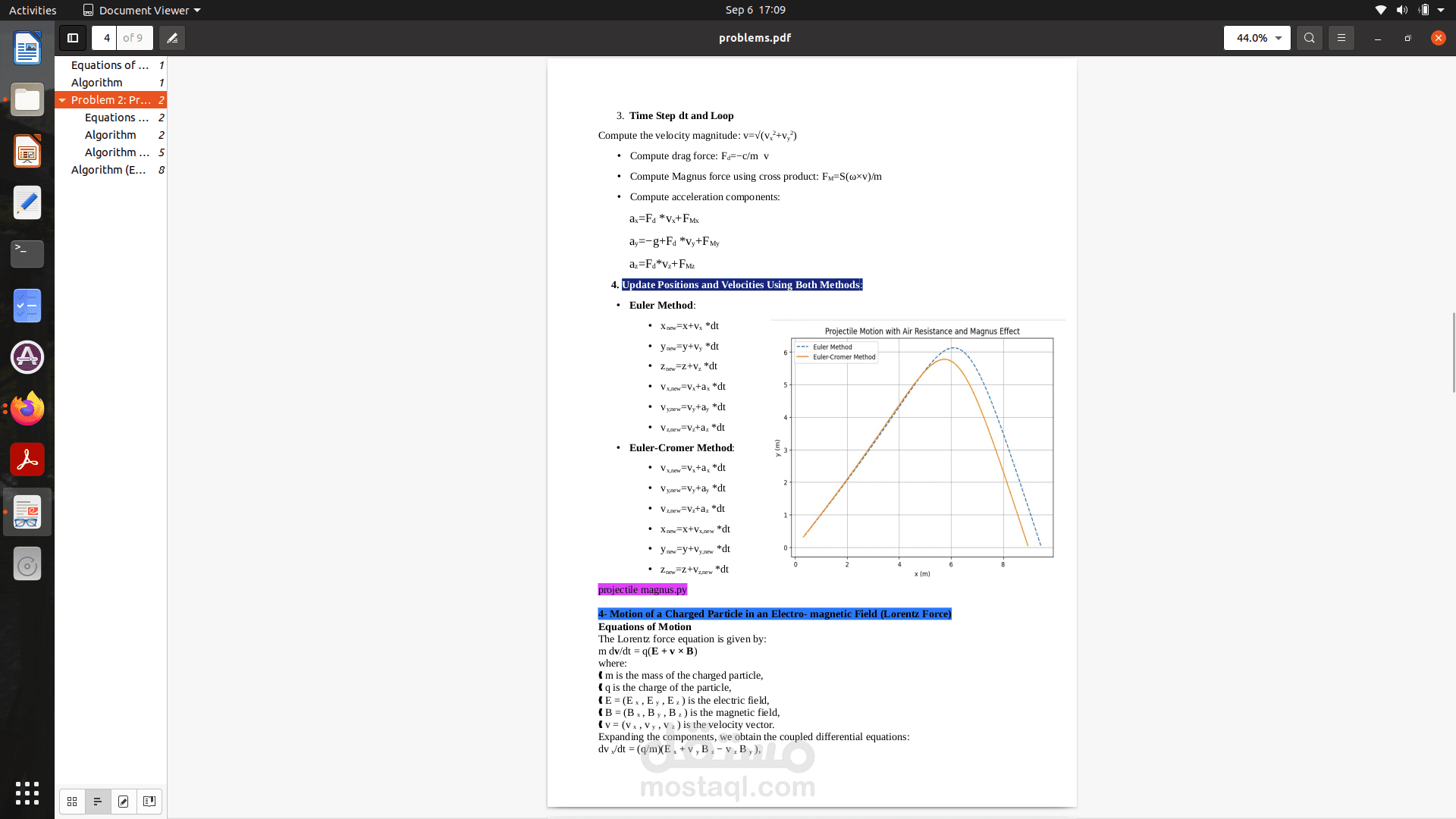
Task: Click the document vertical scrollbar
Action: point(1452,353)
